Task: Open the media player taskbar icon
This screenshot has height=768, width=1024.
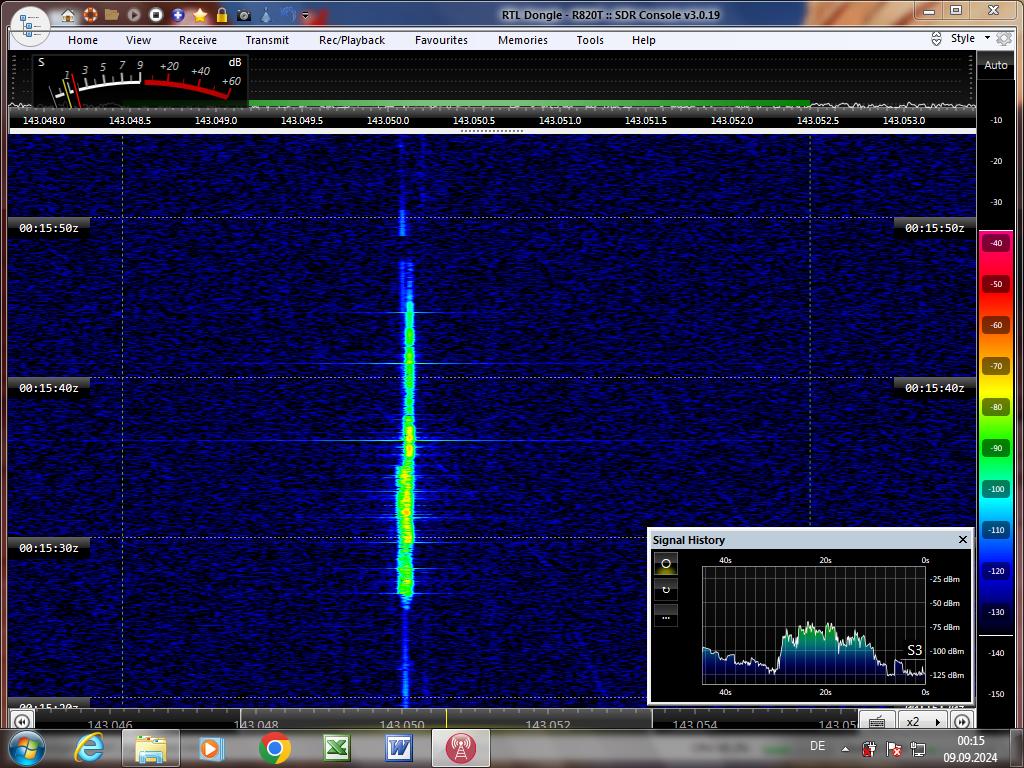Action: point(212,748)
